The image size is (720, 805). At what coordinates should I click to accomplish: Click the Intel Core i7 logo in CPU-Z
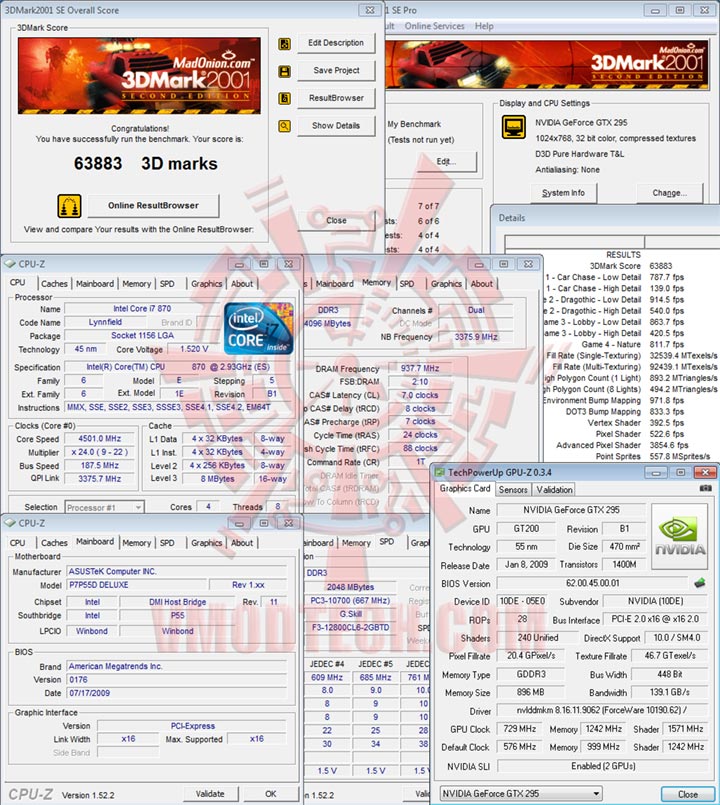tap(259, 329)
